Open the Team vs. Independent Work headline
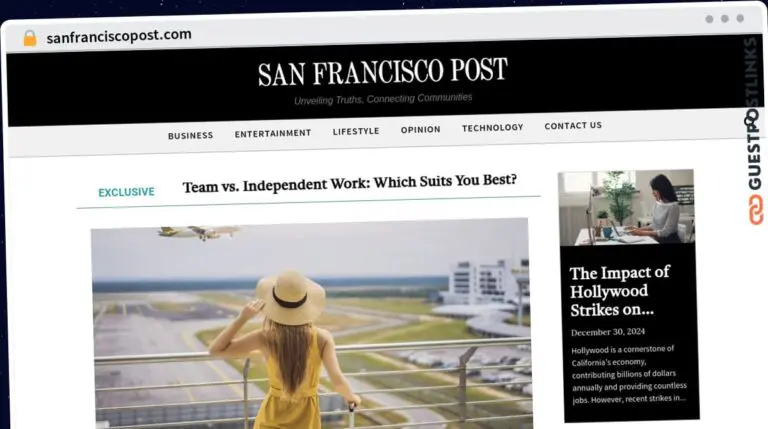Image resolution: width=768 pixels, height=429 pixels. pos(350,184)
